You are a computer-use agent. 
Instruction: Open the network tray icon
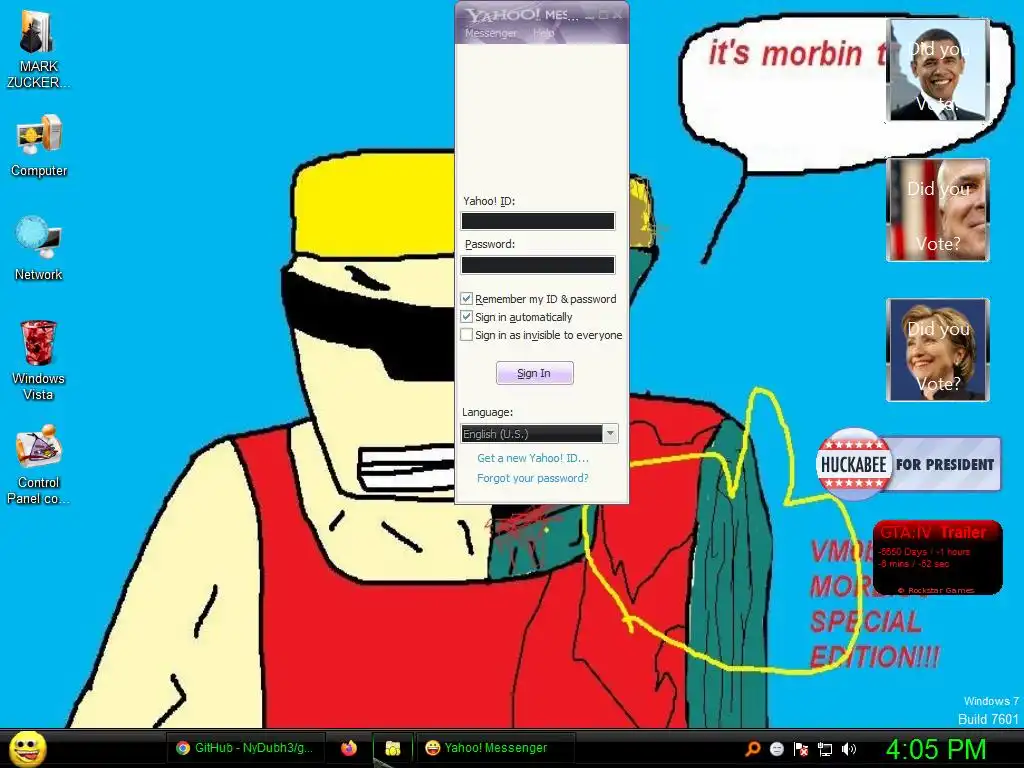825,749
